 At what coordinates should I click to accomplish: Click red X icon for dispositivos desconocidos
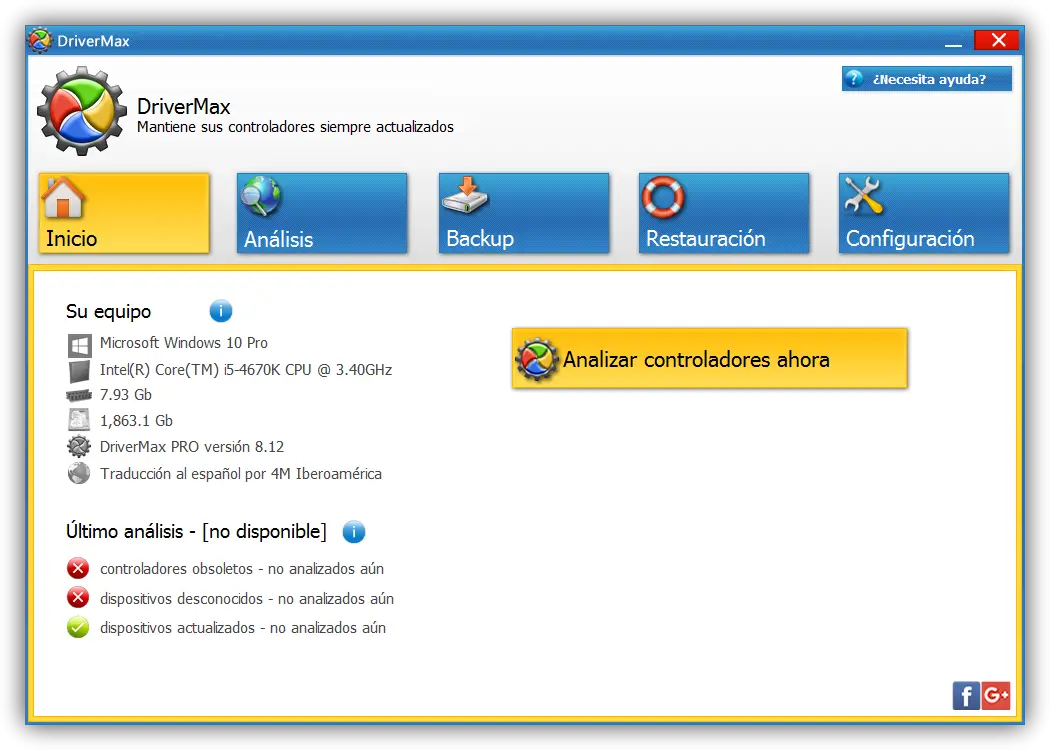(78, 597)
